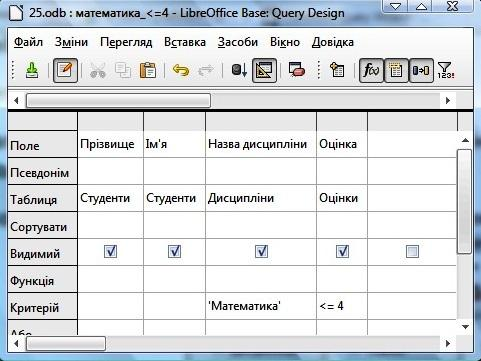
Task: Toggle the Alias icon
Action: [421, 70]
